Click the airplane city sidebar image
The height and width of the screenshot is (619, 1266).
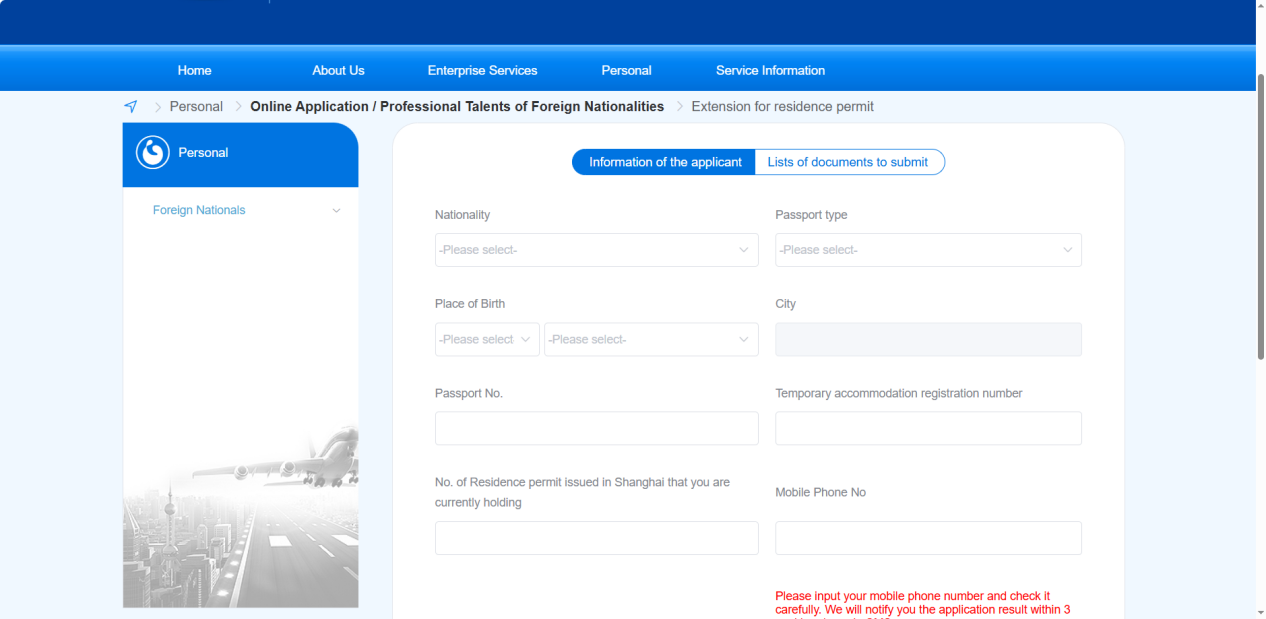(240, 515)
